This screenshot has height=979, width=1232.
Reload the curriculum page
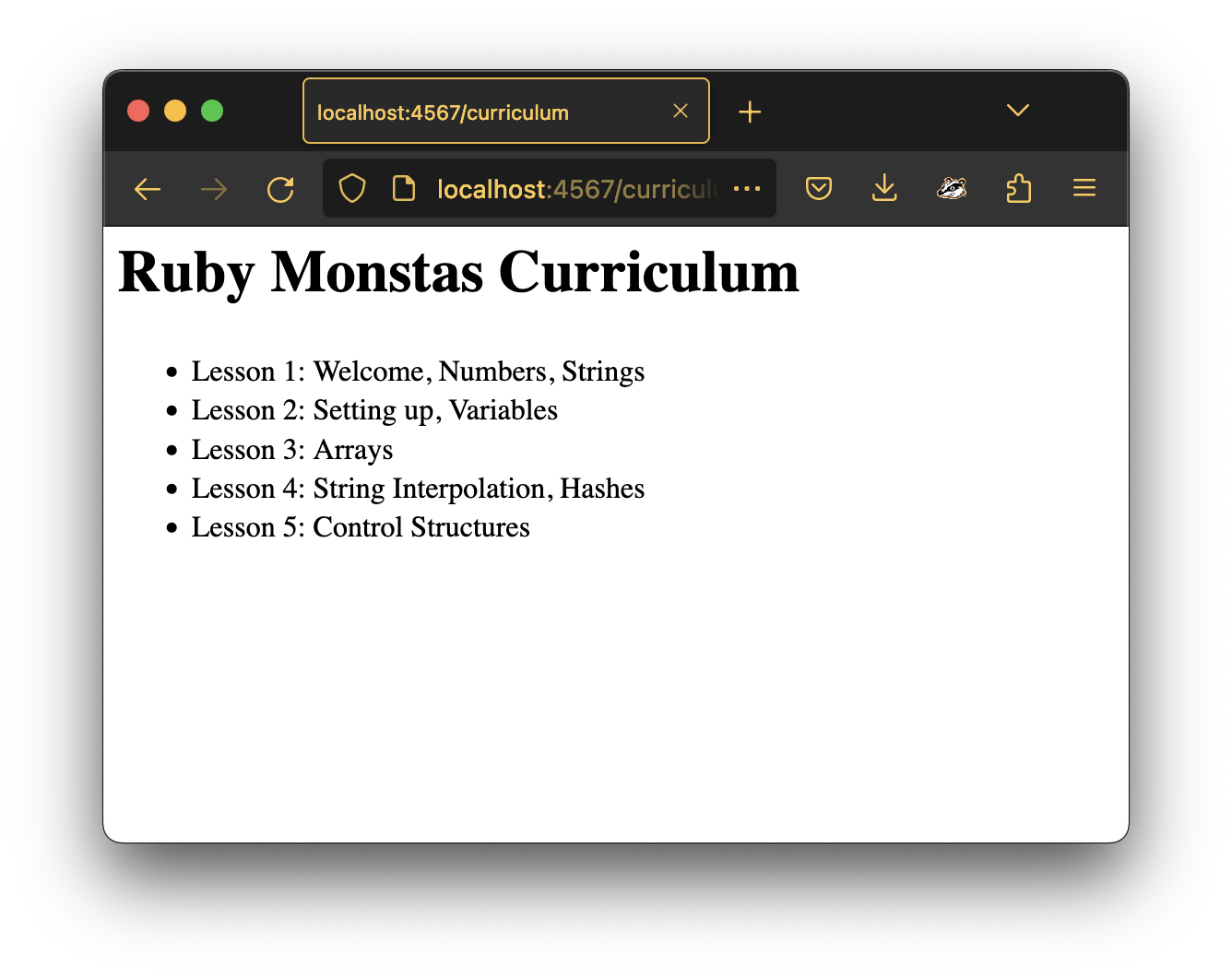281,188
